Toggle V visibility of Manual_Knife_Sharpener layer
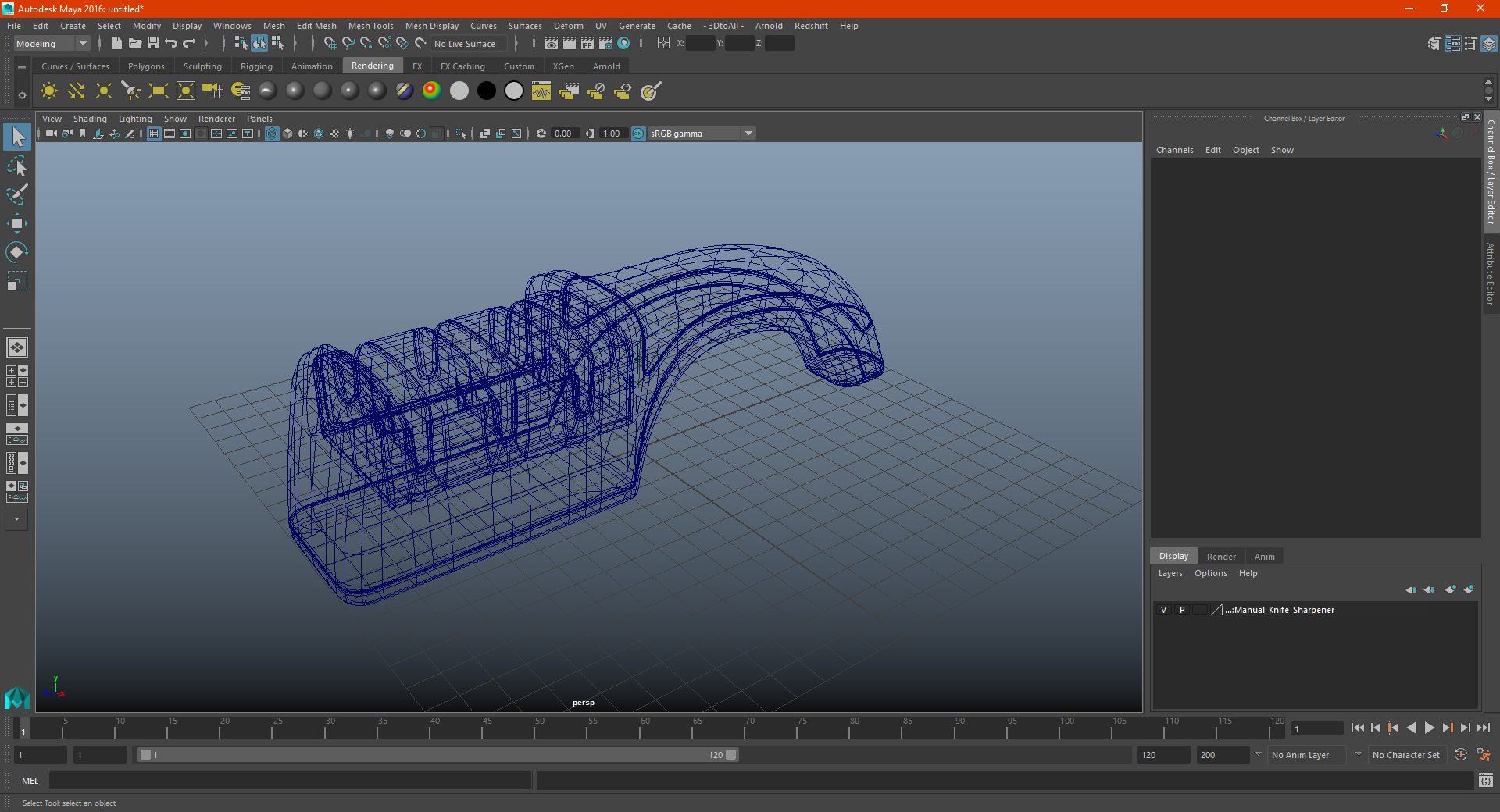 pos(1163,610)
